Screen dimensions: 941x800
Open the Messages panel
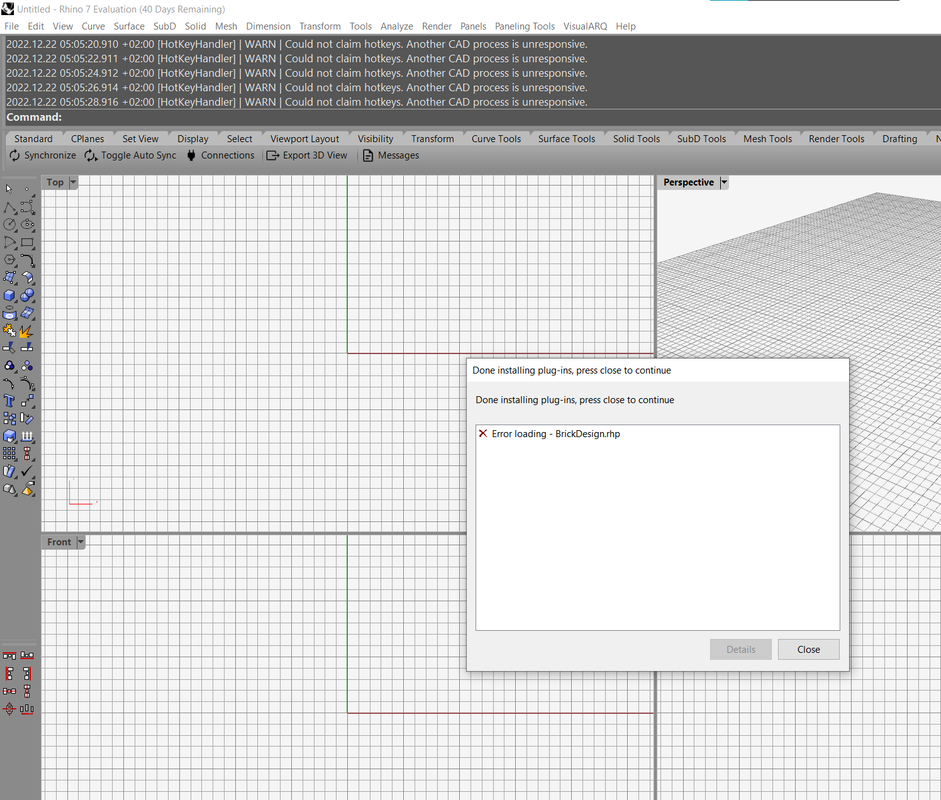[x=391, y=155]
